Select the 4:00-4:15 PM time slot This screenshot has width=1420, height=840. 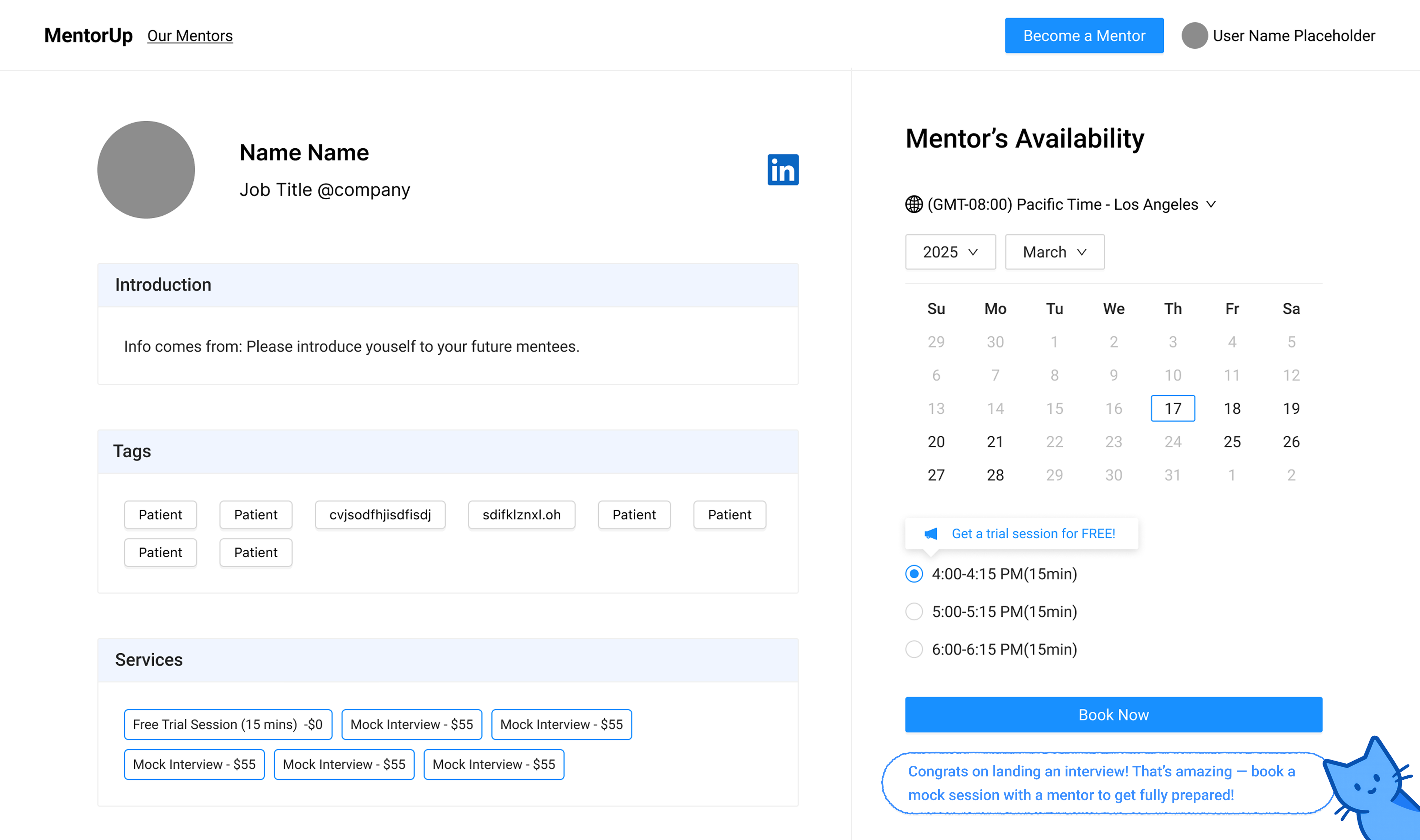point(914,574)
